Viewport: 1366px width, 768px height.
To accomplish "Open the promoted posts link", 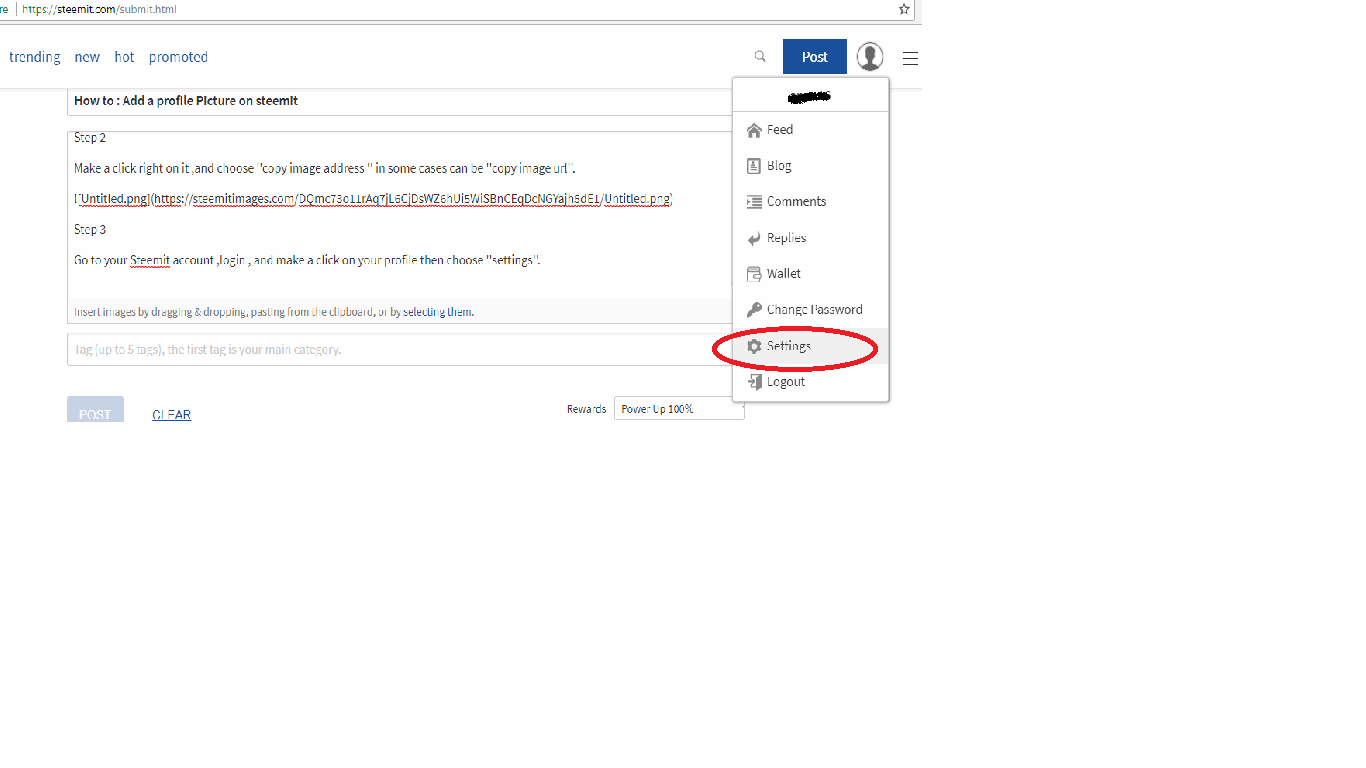I will click(178, 57).
